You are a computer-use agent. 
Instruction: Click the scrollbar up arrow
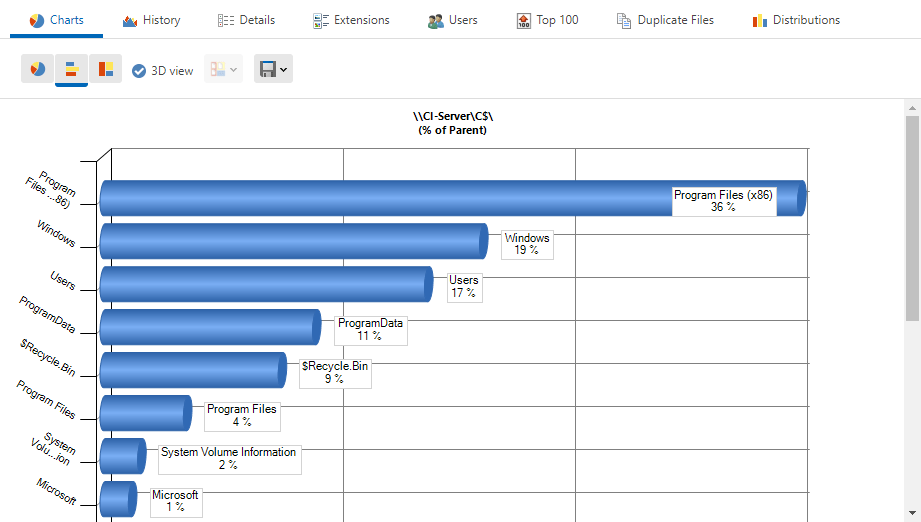pyautogui.click(x=912, y=107)
